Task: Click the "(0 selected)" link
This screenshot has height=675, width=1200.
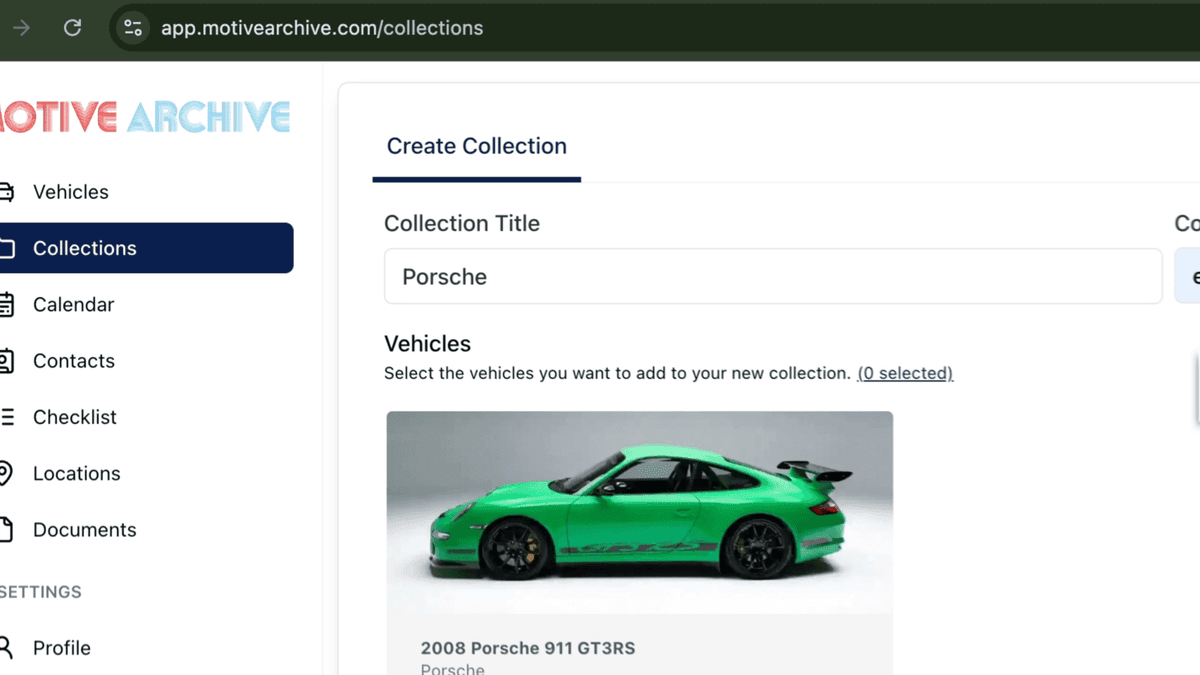Action: tap(905, 373)
